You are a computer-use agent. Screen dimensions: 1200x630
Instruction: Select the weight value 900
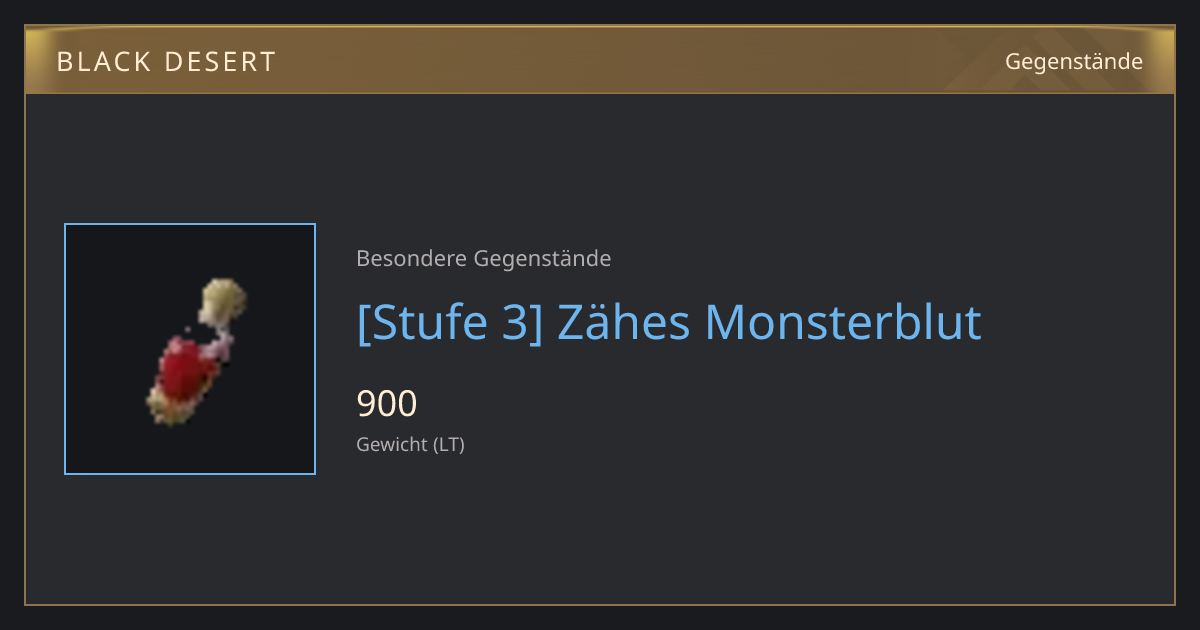click(387, 404)
